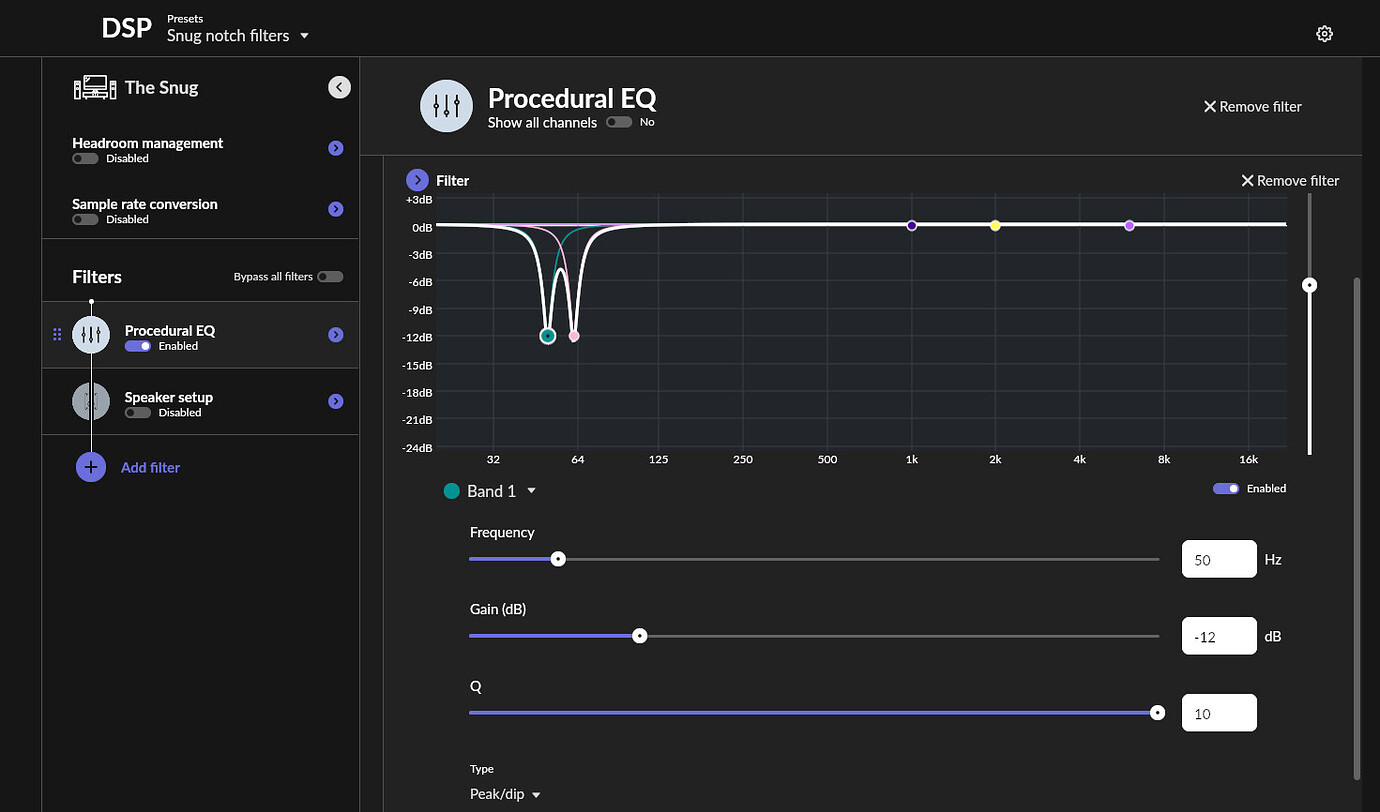
Task: Remove the Procedural EQ filter
Action: pyautogui.click(x=1252, y=106)
